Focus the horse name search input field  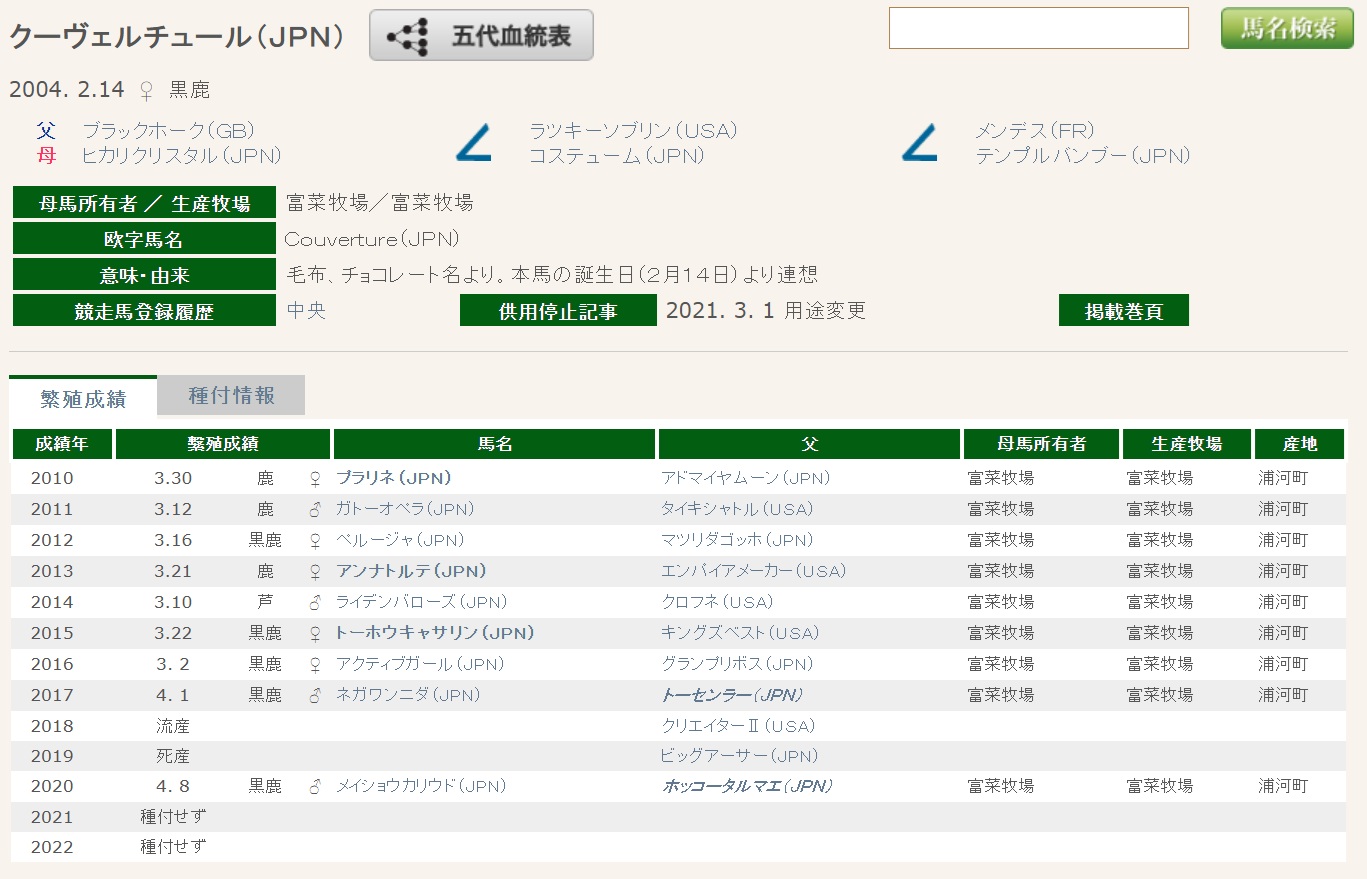tap(1038, 29)
